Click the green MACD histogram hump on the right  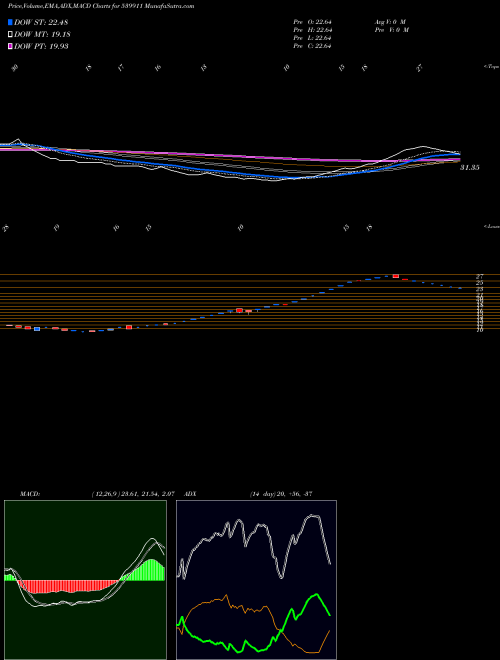145,572
